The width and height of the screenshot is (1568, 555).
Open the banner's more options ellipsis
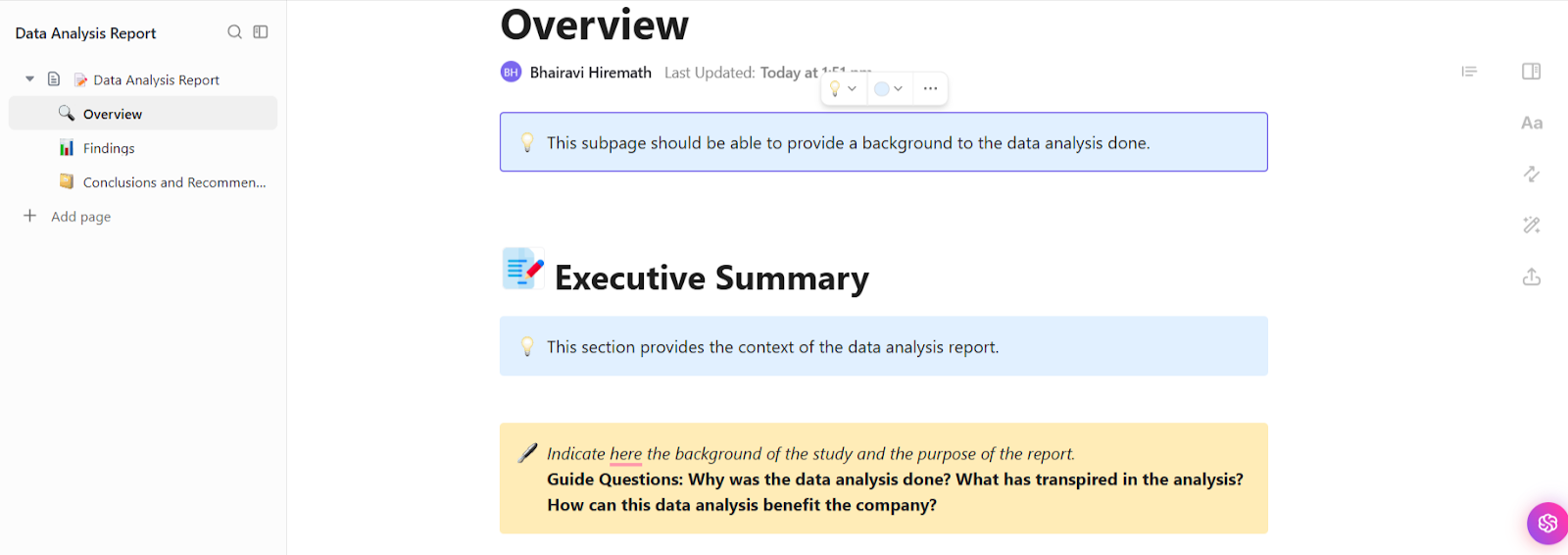point(930,88)
